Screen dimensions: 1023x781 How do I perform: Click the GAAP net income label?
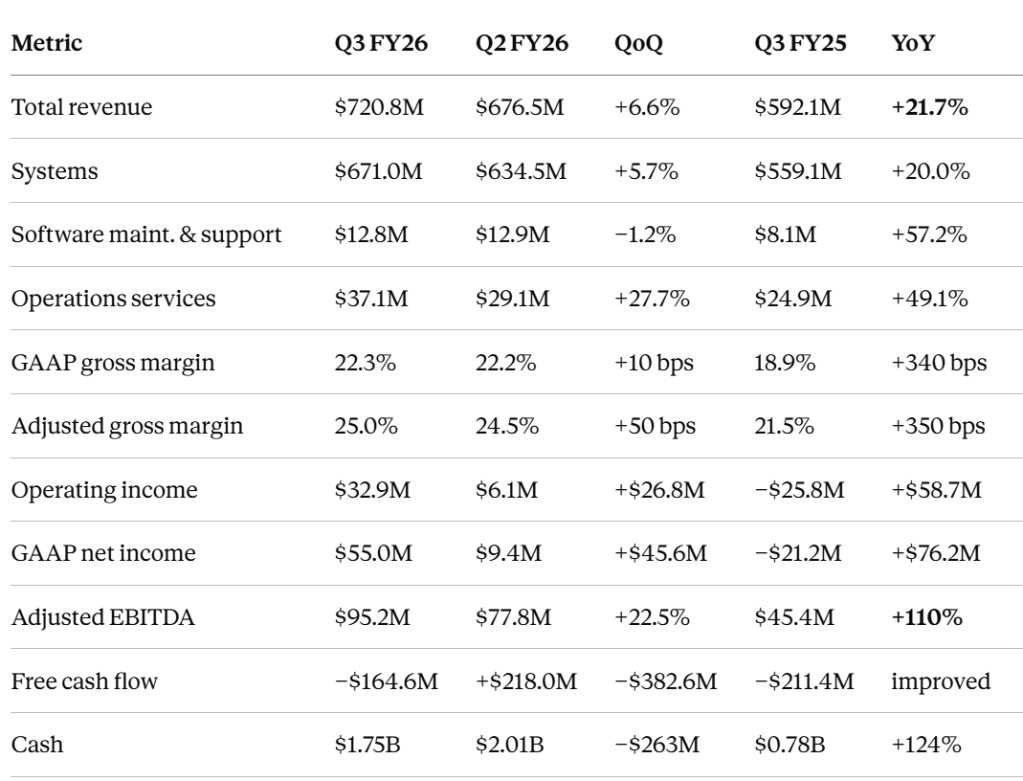pyautogui.click(x=103, y=553)
